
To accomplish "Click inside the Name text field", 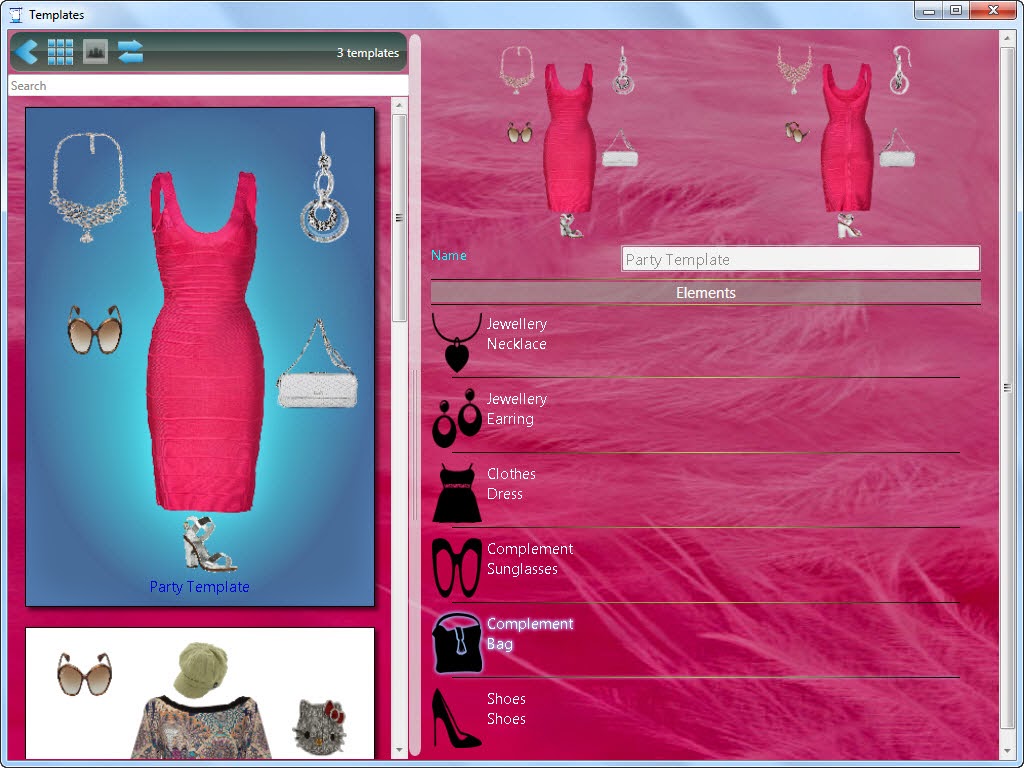I will 800,258.
